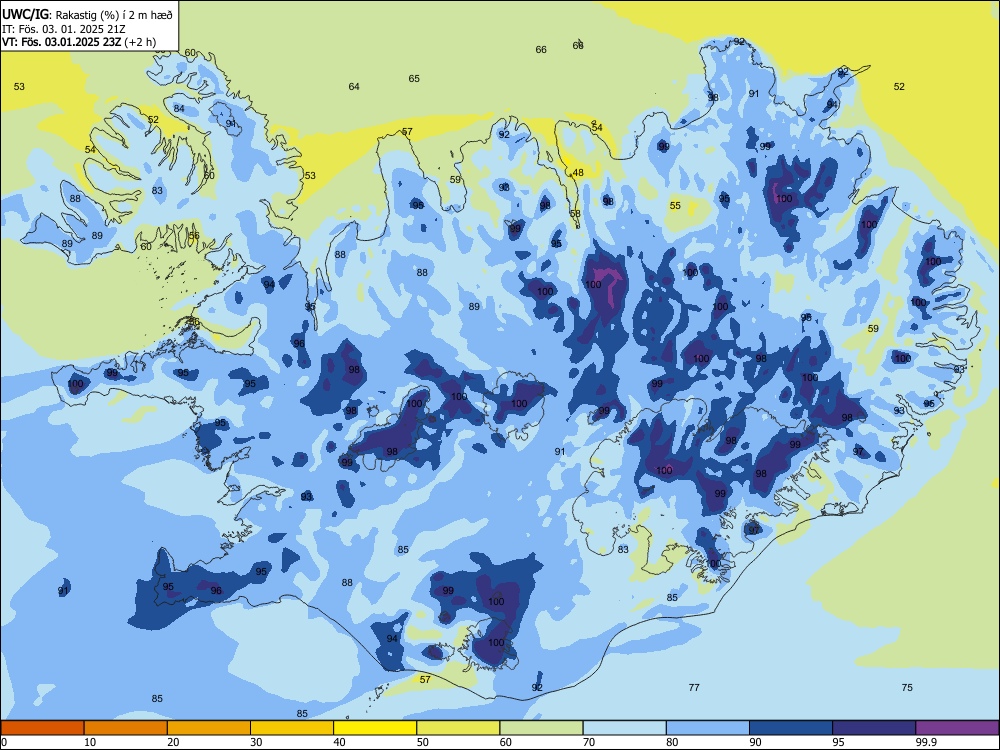1000x750 pixels.
Task: Click the legend tick label '50'
Action: click(423, 742)
